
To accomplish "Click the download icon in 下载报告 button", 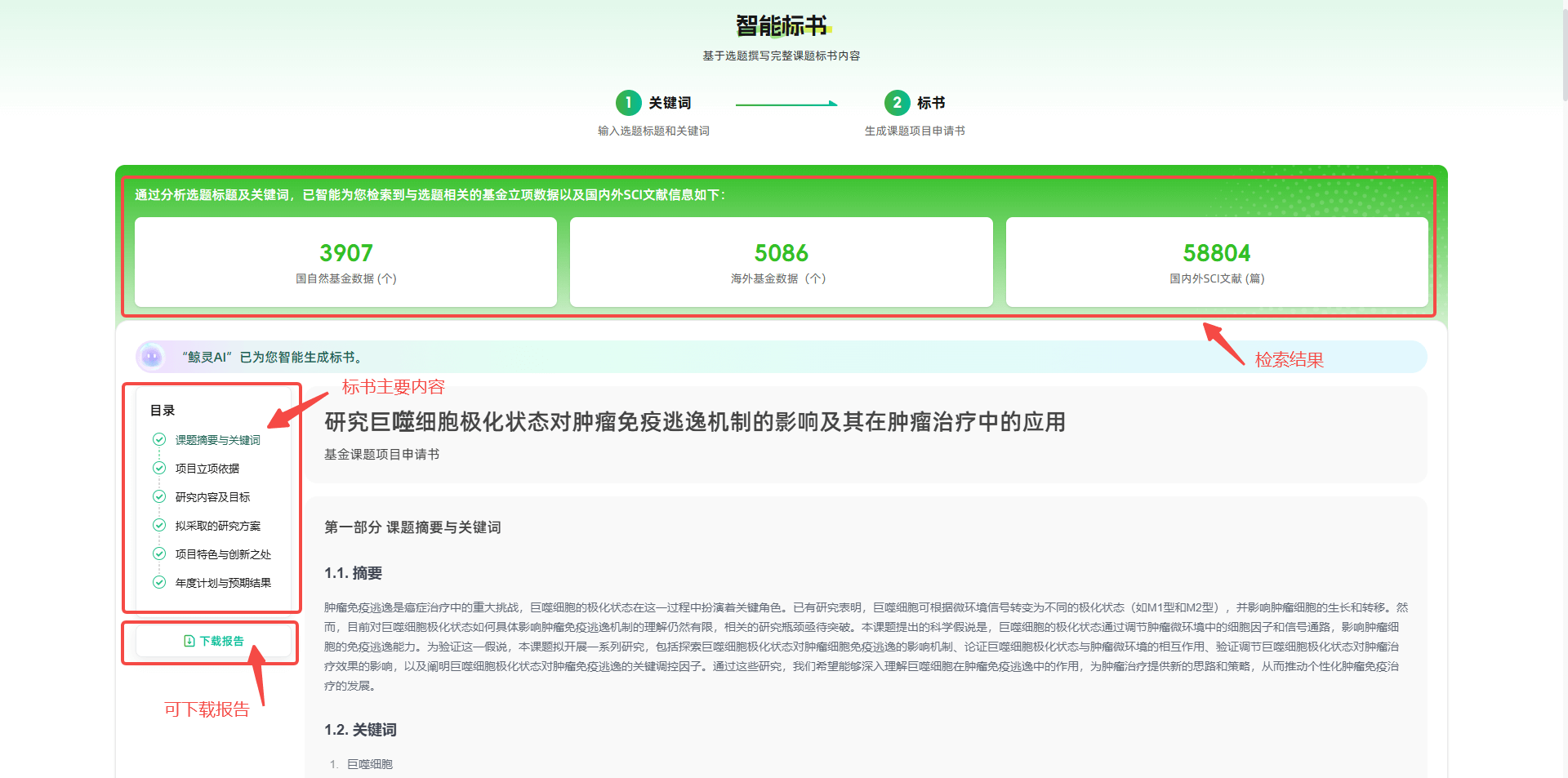I will 189,641.
